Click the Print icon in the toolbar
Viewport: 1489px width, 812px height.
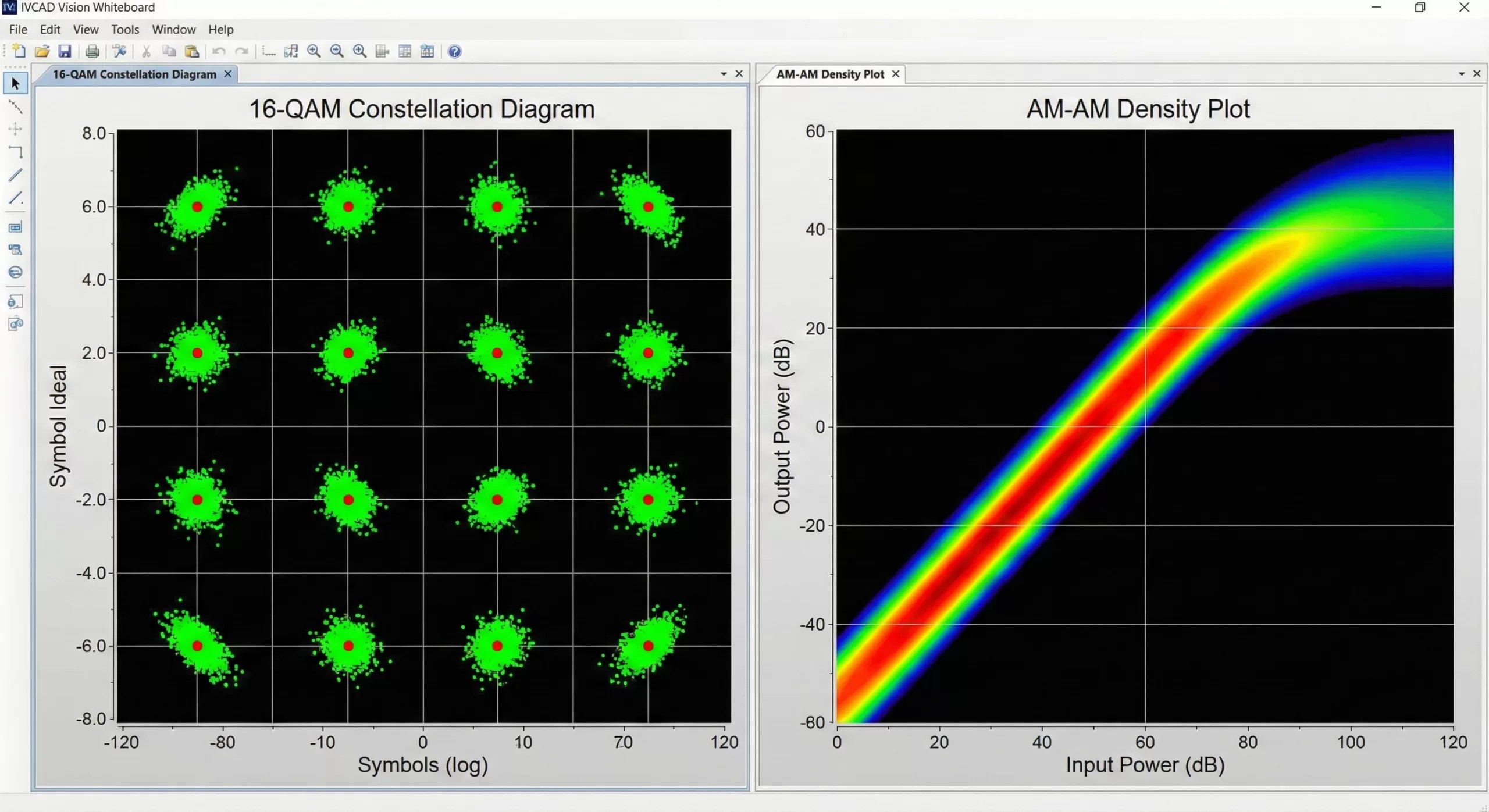click(92, 51)
